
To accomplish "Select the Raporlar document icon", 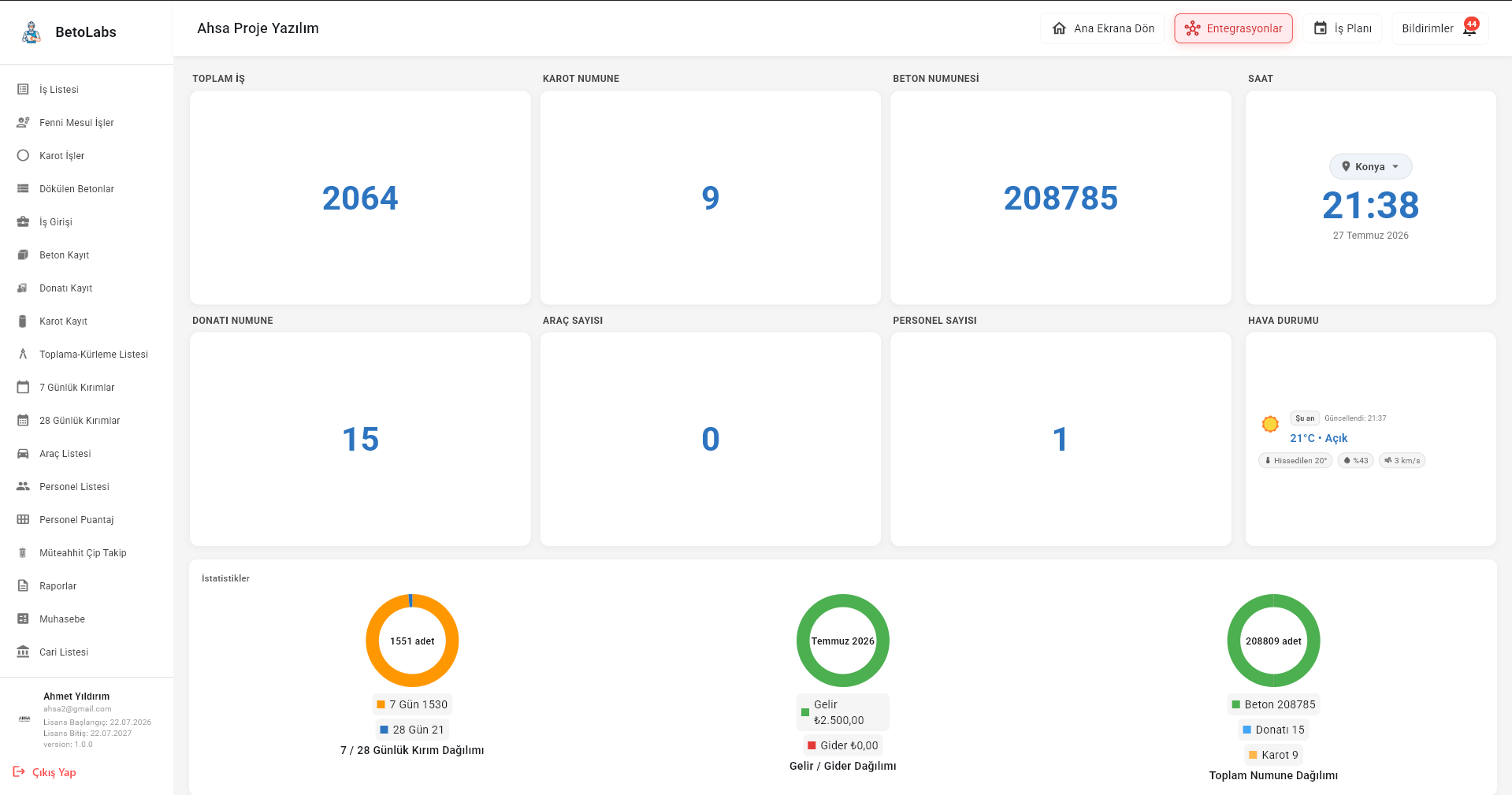I will pyautogui.click(x=23, y=586).
